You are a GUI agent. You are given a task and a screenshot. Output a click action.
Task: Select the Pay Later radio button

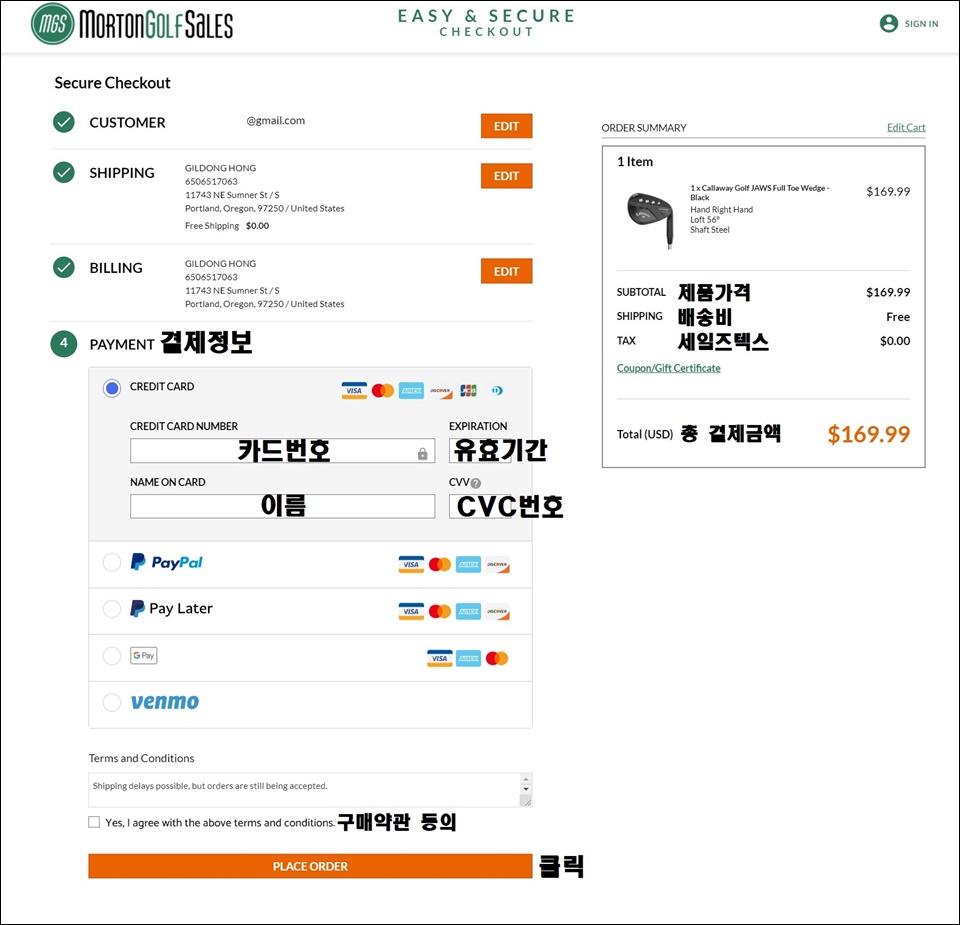pos(111,609)
